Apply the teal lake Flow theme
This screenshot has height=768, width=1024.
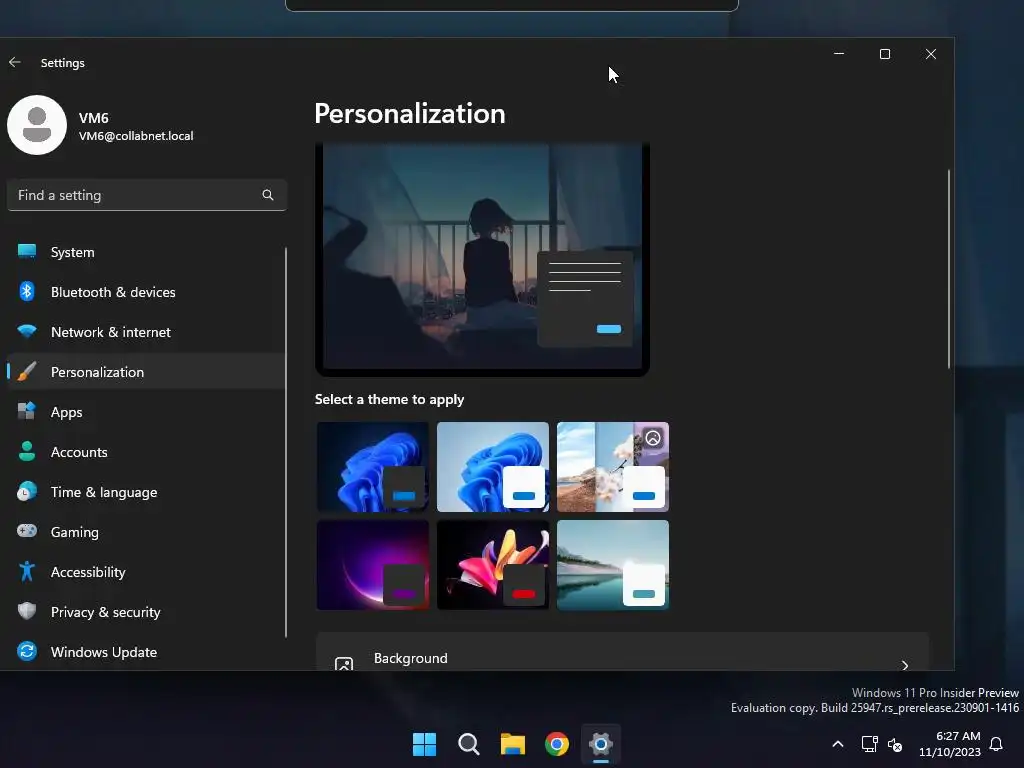(613, 564)
